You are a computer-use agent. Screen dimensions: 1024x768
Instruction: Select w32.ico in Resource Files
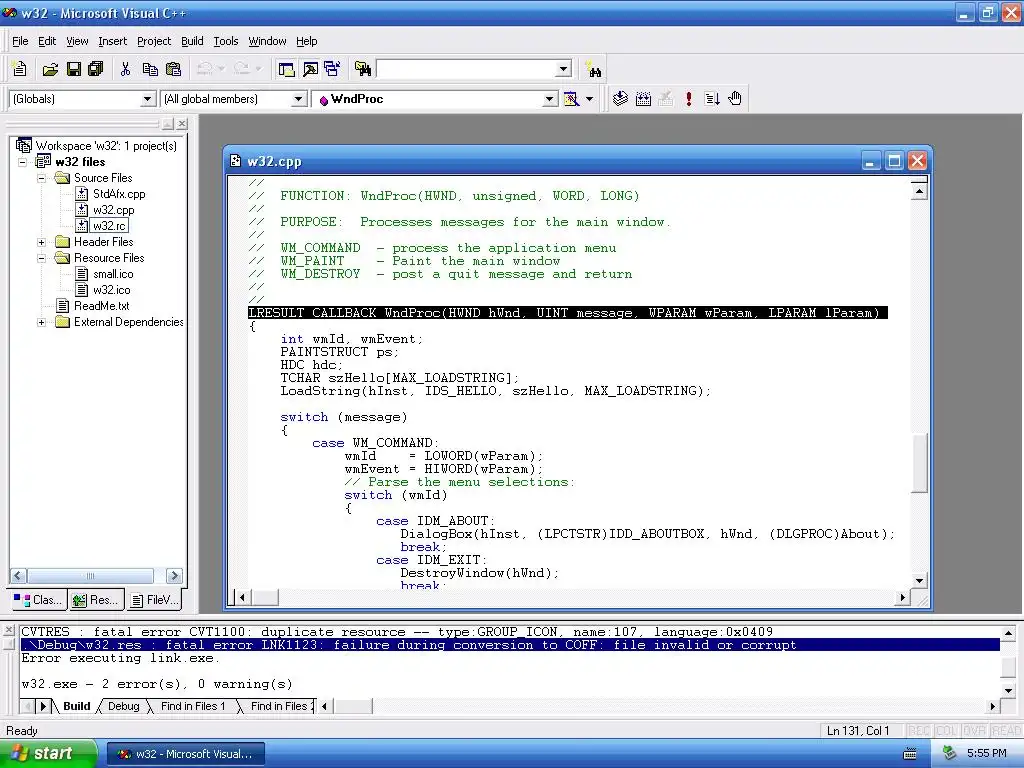[x=112, y=290]
